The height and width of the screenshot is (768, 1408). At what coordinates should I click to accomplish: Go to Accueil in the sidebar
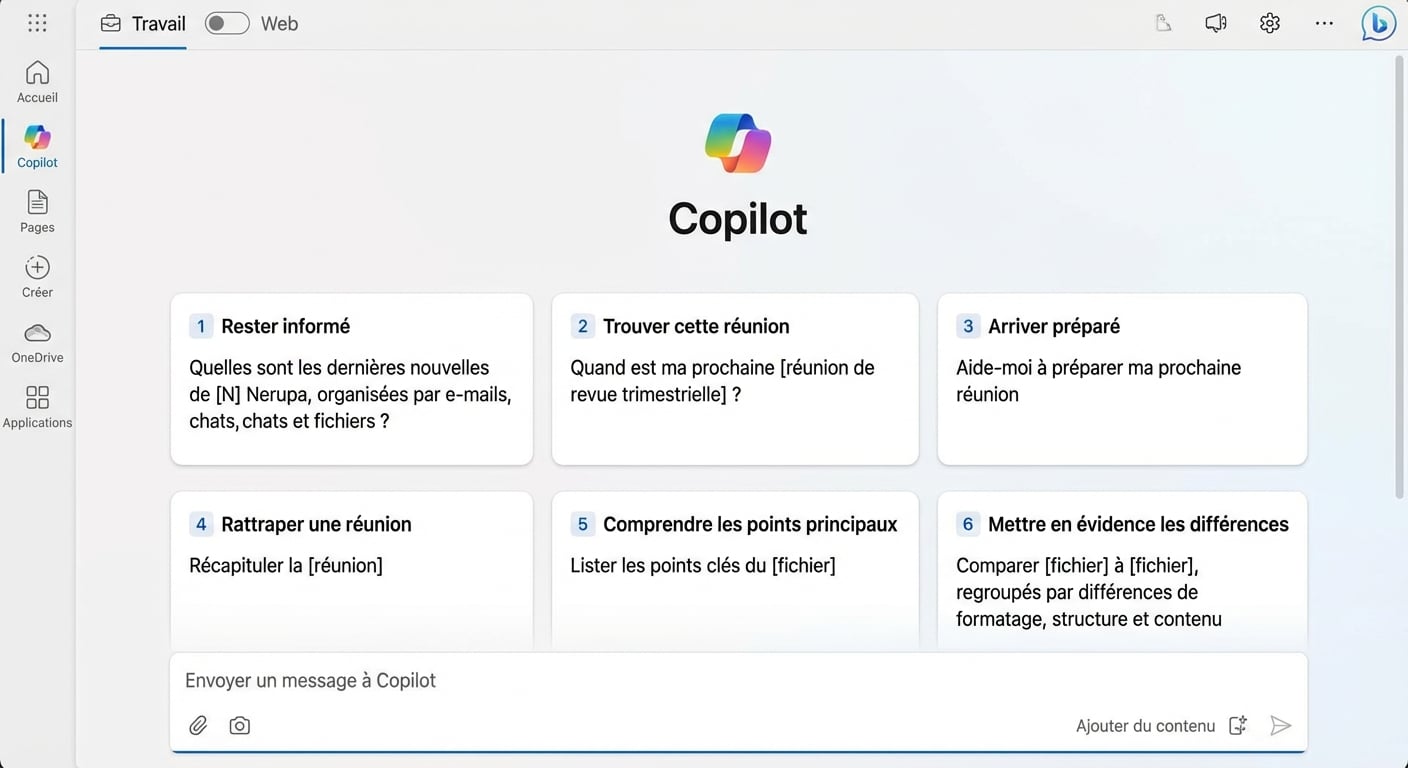coord(37,80)
